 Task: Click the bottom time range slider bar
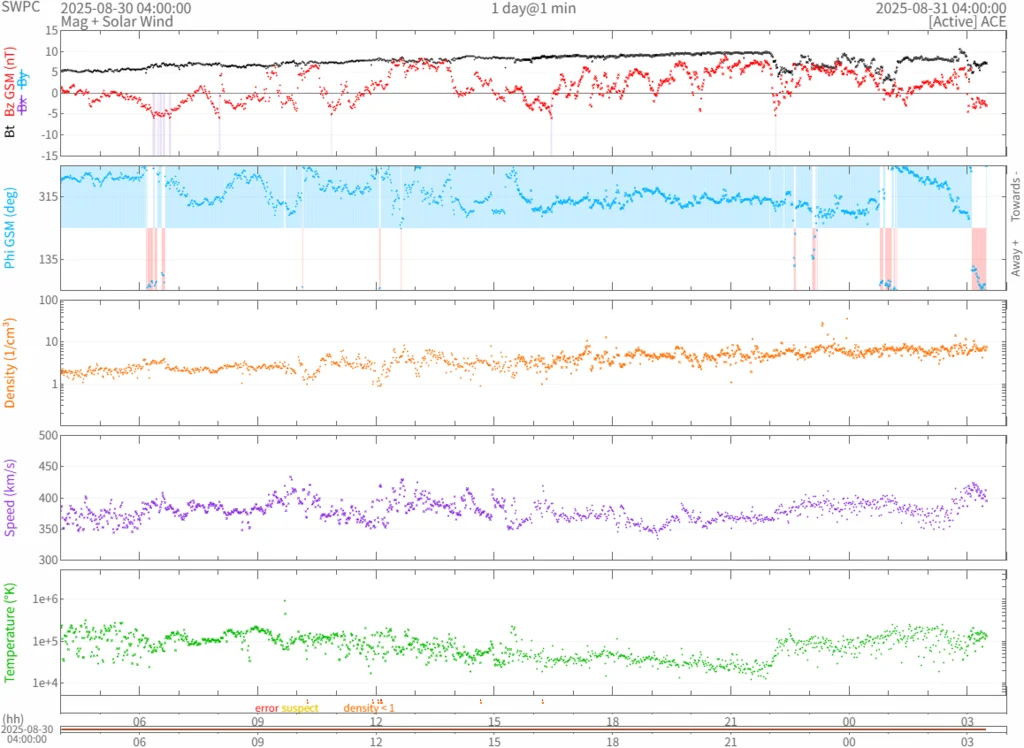[x=523, y=729]
